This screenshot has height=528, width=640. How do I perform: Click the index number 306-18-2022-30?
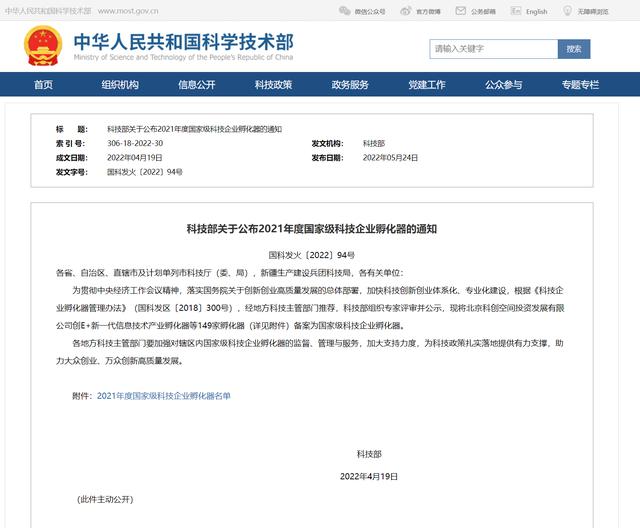(135, 143)
